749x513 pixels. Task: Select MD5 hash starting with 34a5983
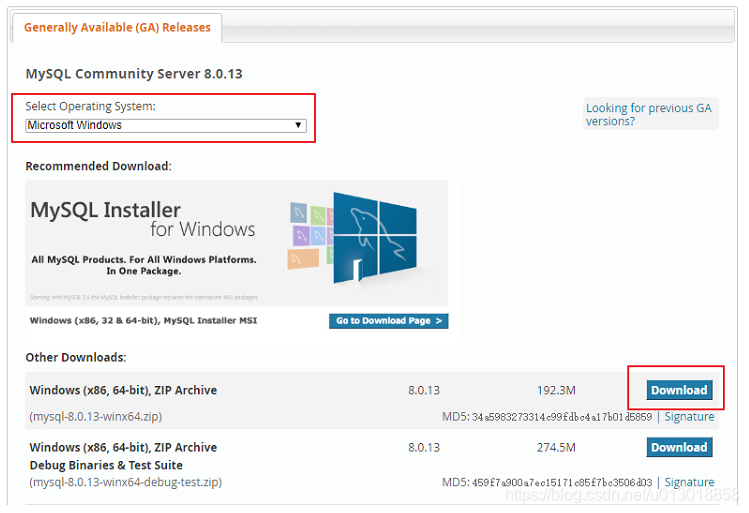[562, 417]
